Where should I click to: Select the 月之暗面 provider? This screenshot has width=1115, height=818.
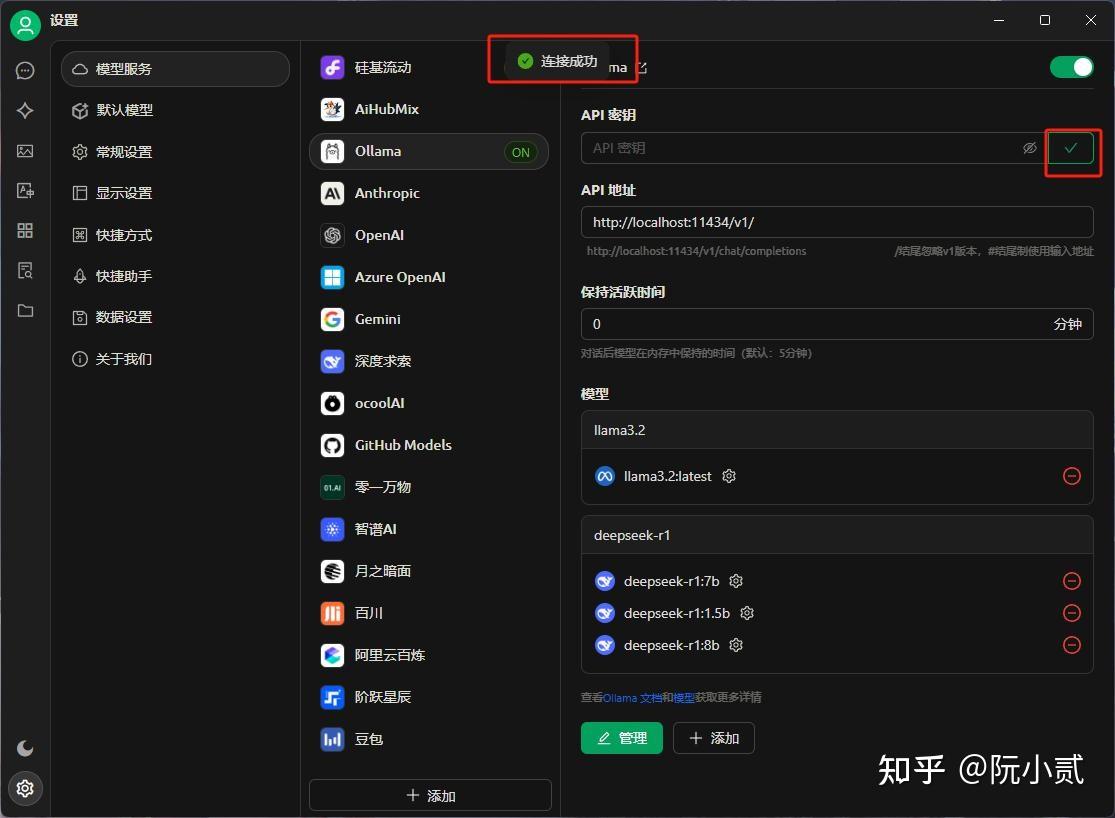tap(429, 571)
